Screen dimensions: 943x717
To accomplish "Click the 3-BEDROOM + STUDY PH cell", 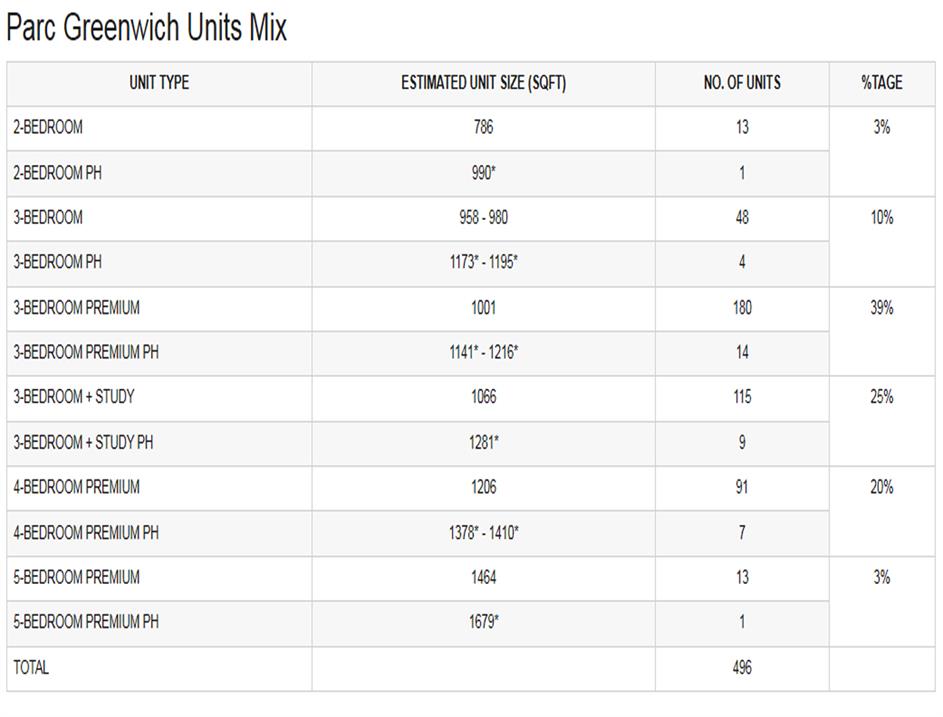I will pos(83,442).
